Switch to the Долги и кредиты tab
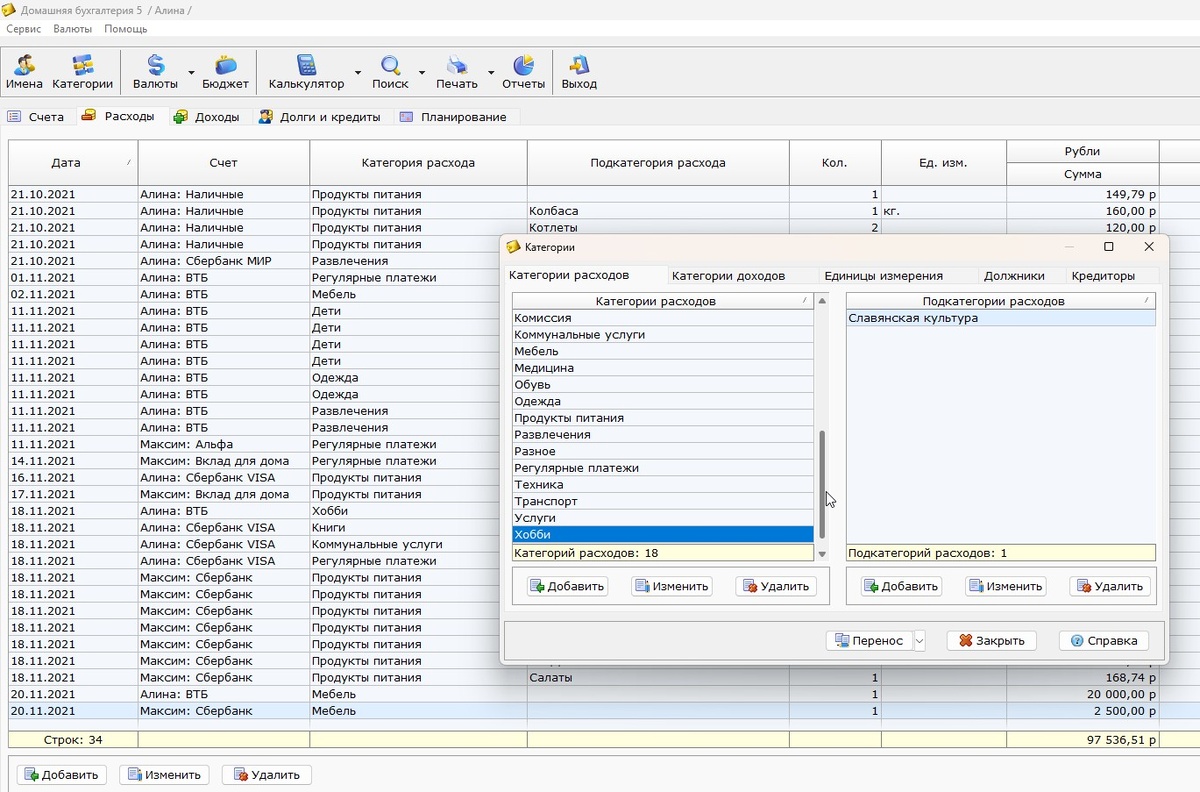 click(320, 117)
